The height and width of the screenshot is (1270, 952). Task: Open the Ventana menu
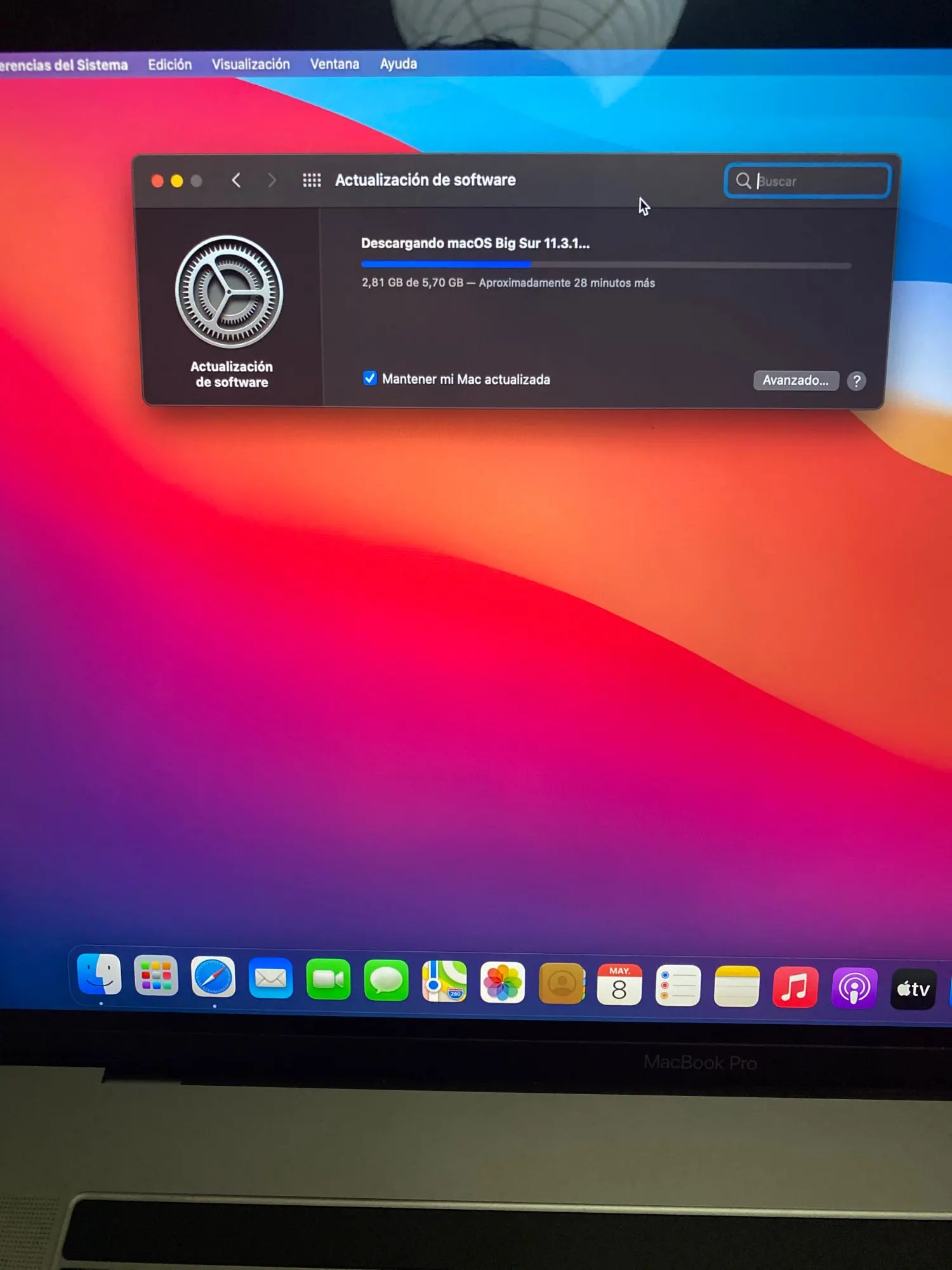point(334,64)
